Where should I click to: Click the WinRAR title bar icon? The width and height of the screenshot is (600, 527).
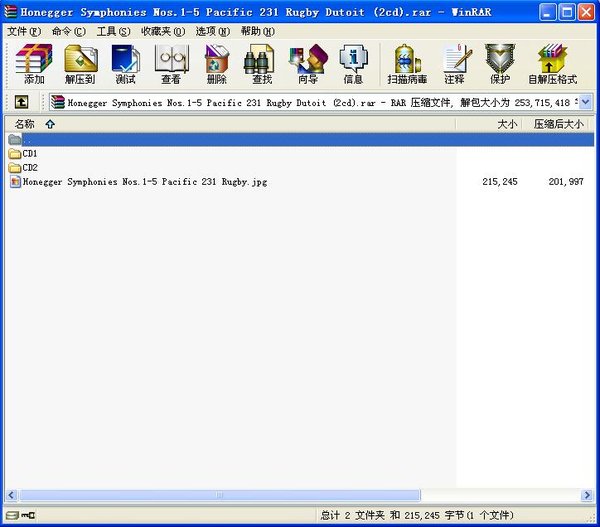pos(10,12)
